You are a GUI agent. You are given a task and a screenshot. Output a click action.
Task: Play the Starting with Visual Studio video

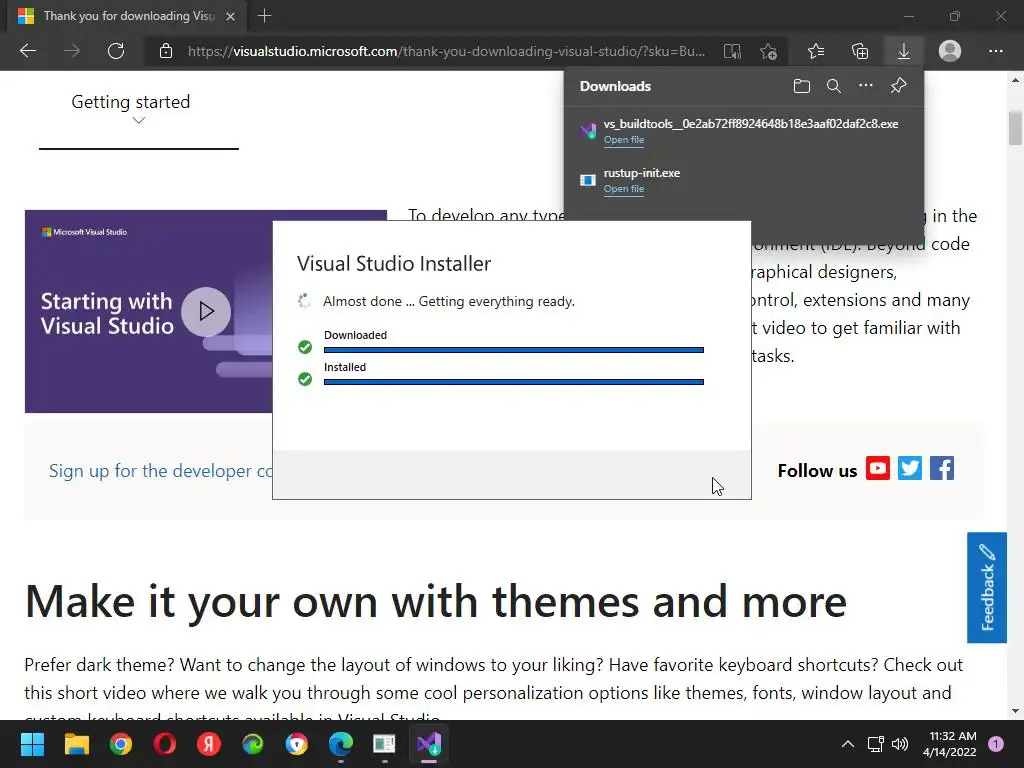(x=206, y=312)
